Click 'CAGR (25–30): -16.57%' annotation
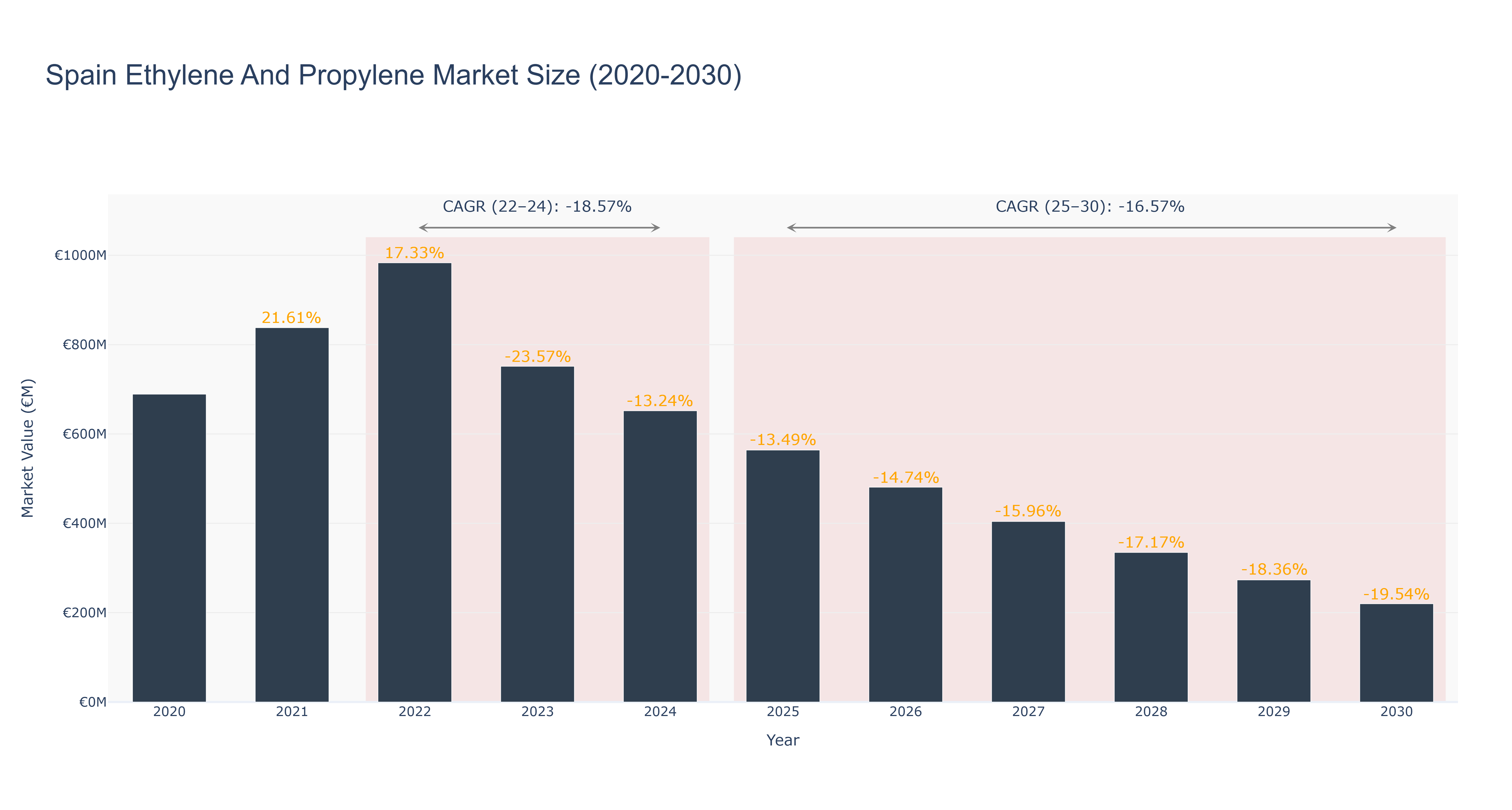This screenshot has height=810, width=1512. (1090, 207)
